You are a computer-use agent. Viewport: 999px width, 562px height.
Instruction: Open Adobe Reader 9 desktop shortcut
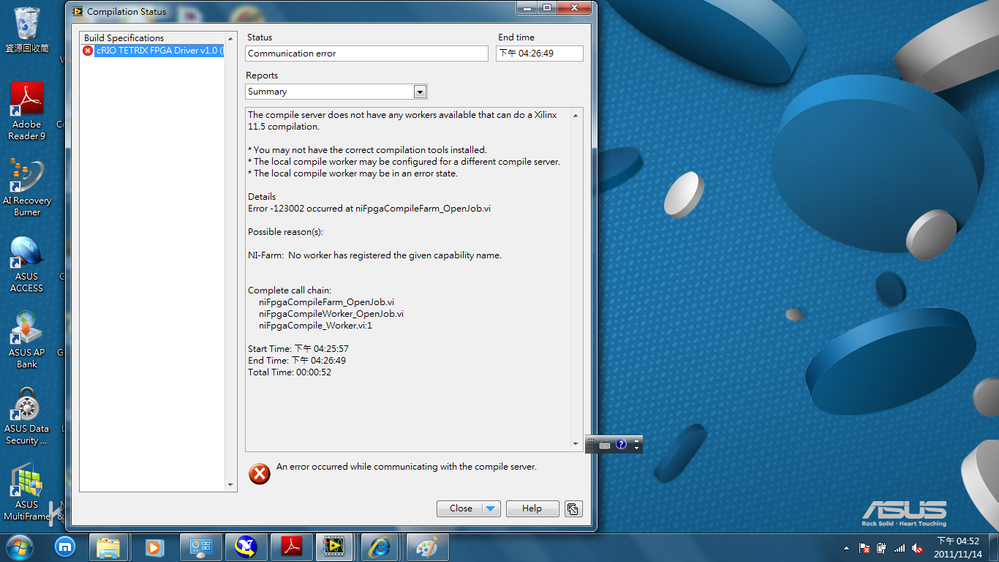pos(27,110)
